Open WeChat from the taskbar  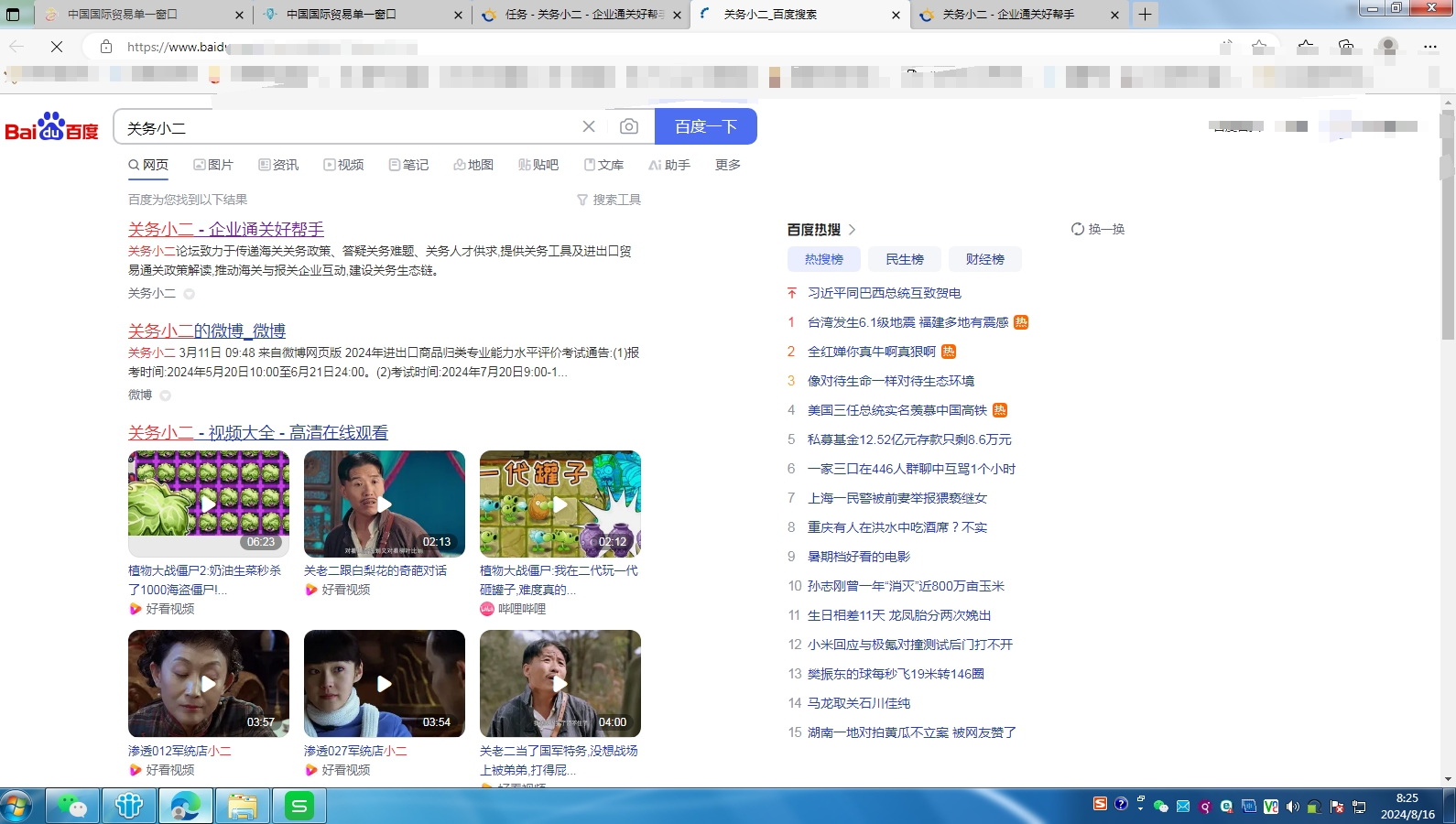pos(72,806)
